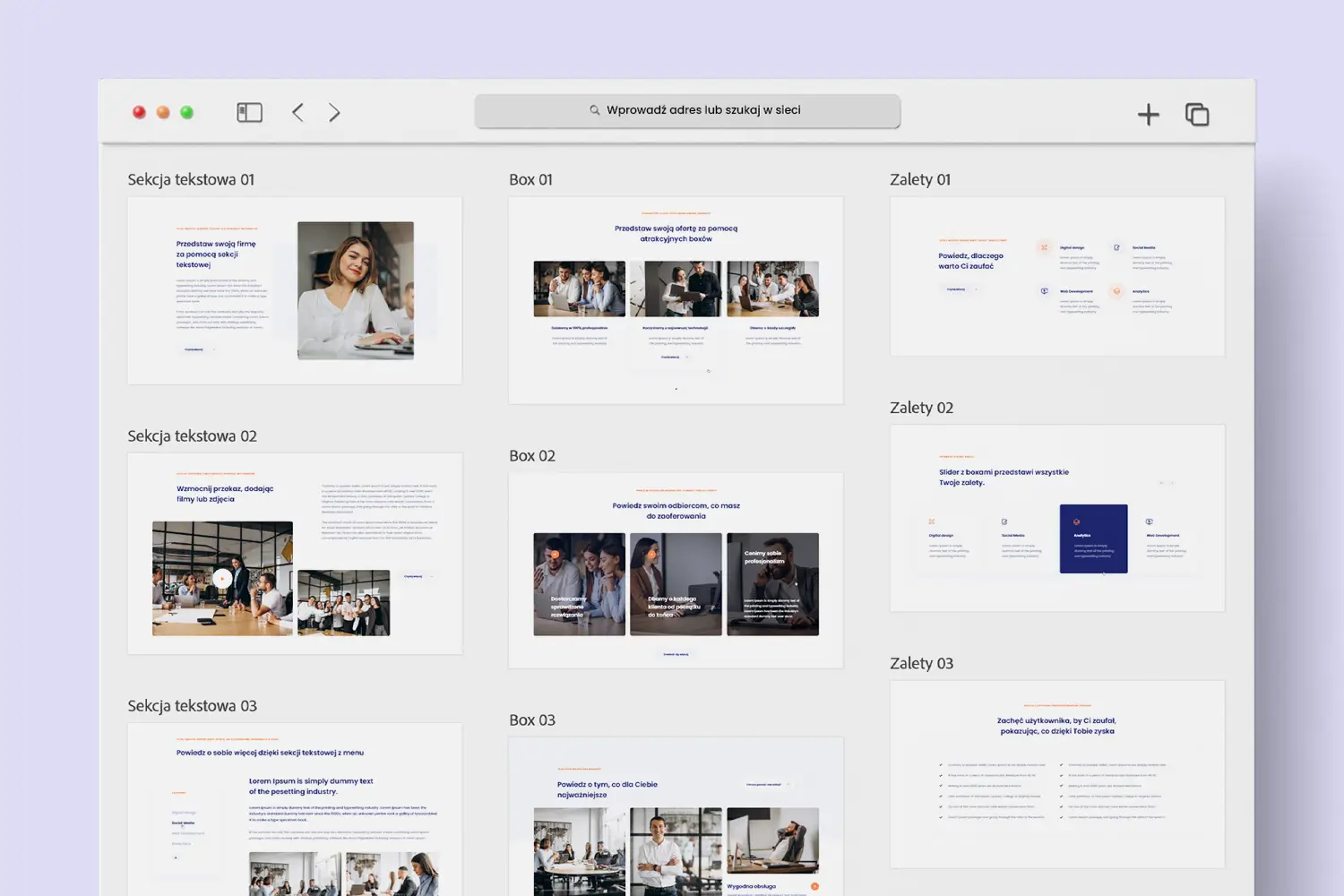Click the orange minimize window dot
The width and height of the screenshot is (1344, 896).
pos(163,112)
